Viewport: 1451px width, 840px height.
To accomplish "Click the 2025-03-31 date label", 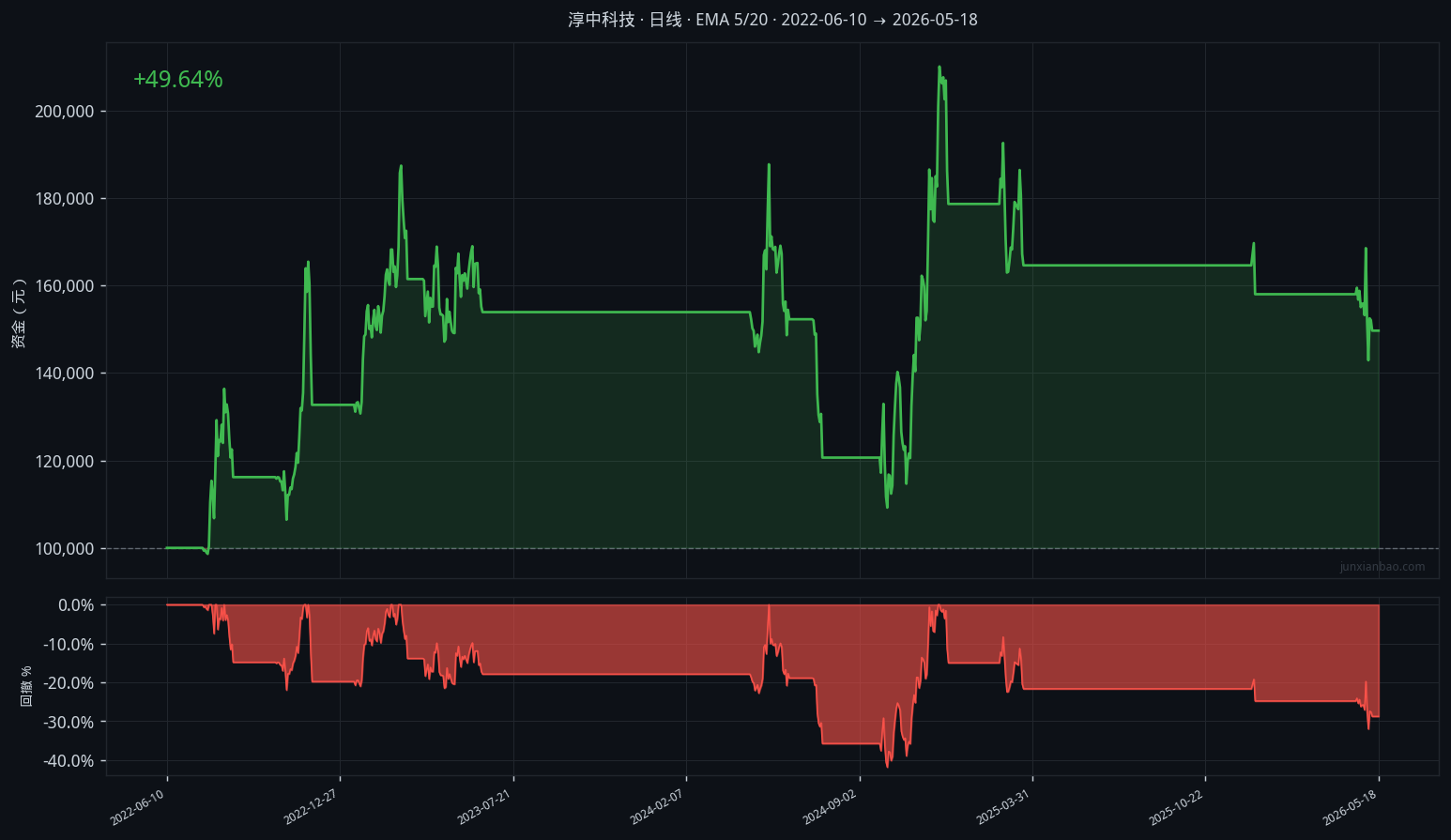I will click(x=1003, y=807).
